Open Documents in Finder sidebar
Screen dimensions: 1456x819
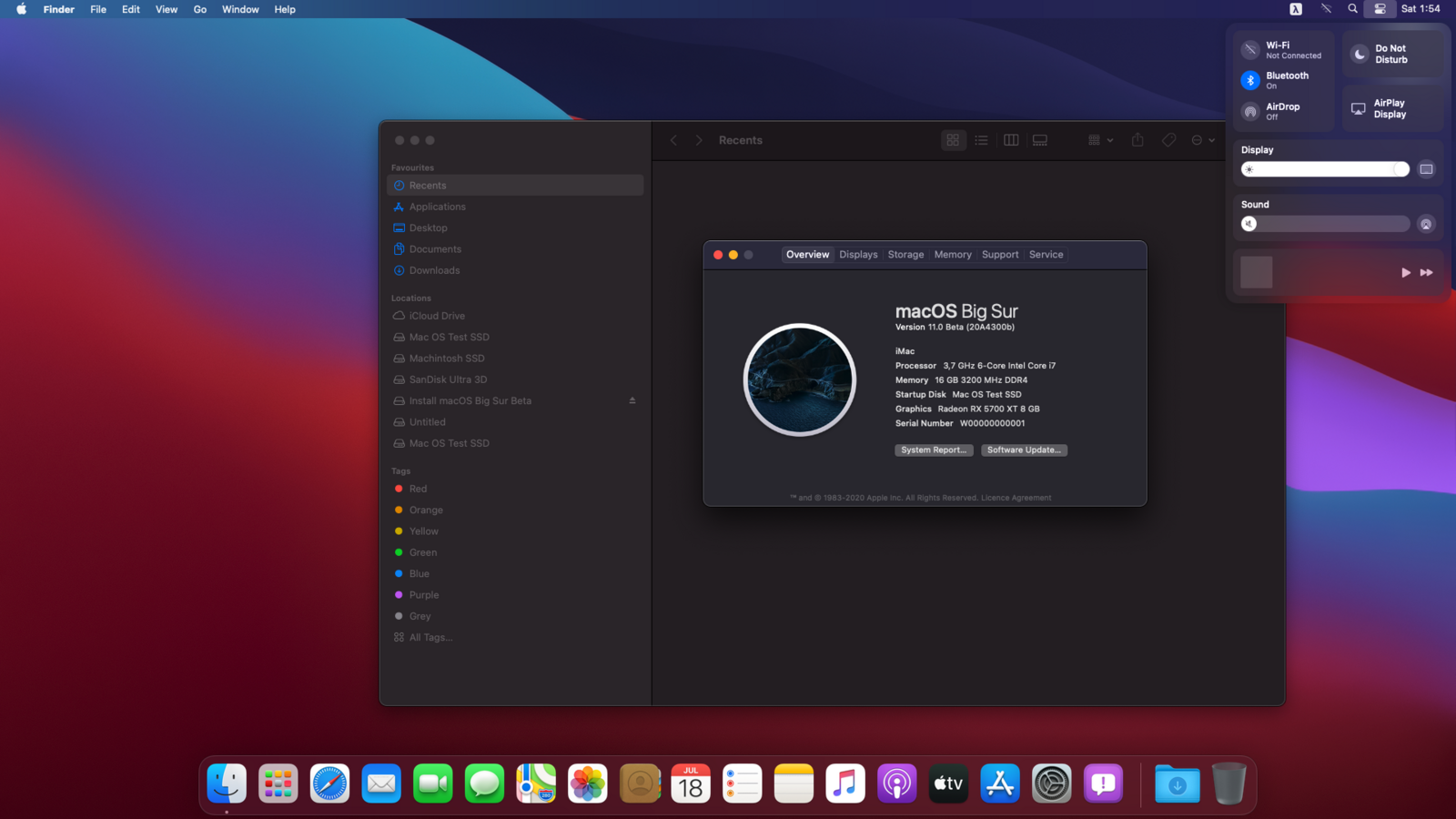515,249
